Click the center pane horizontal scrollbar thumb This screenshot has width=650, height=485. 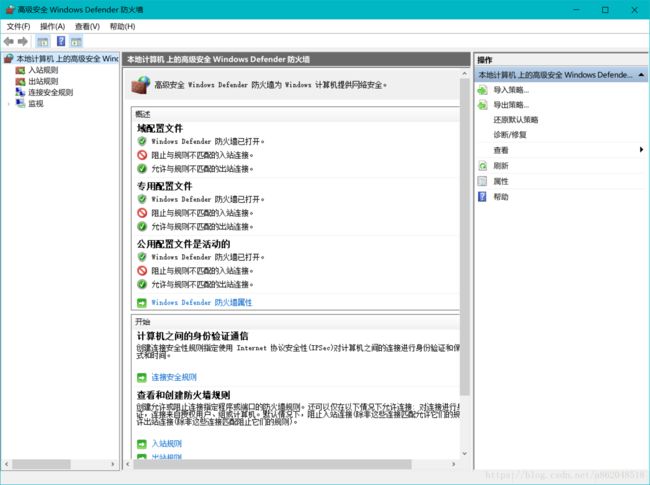(272, 464)
